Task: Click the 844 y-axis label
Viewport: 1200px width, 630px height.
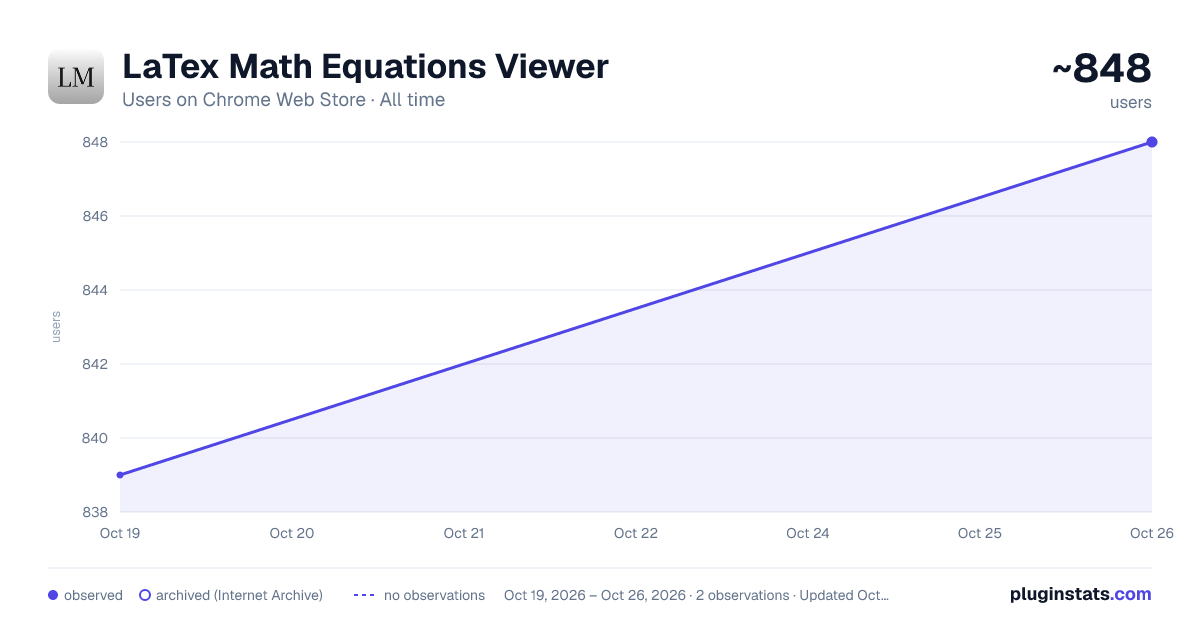Action: [x=95, y=290]
